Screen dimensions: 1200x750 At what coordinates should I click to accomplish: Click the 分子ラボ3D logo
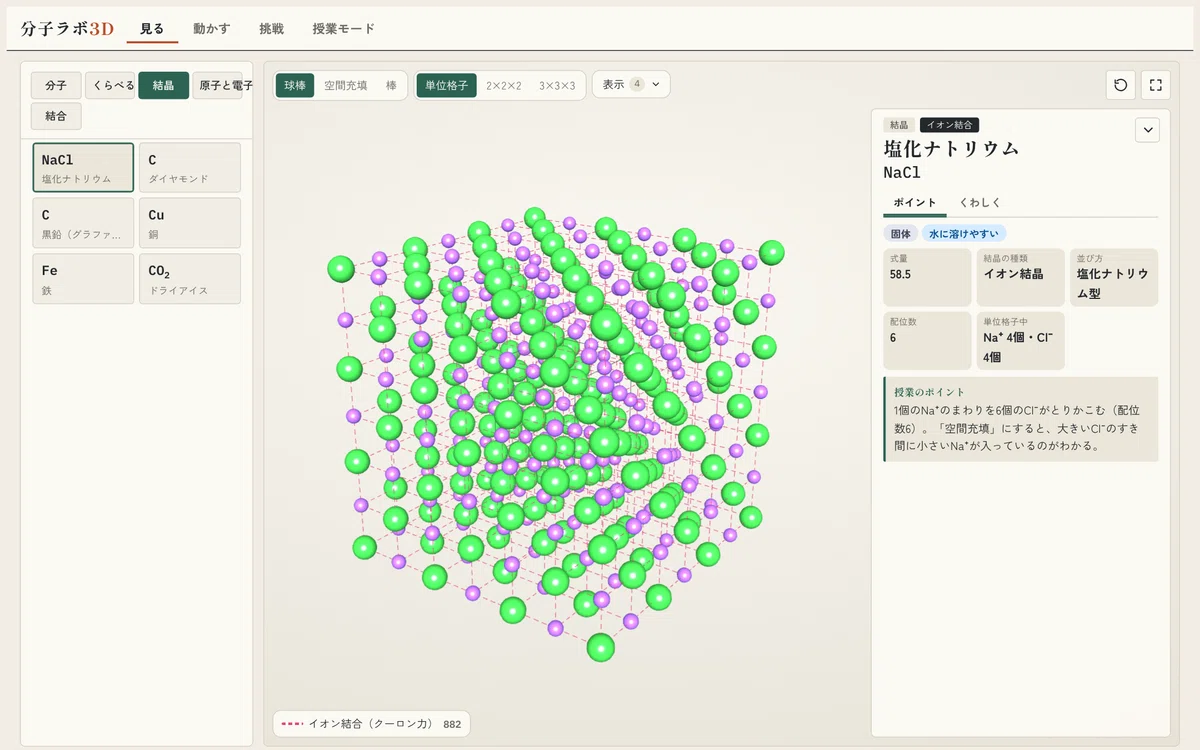(68, 29)
